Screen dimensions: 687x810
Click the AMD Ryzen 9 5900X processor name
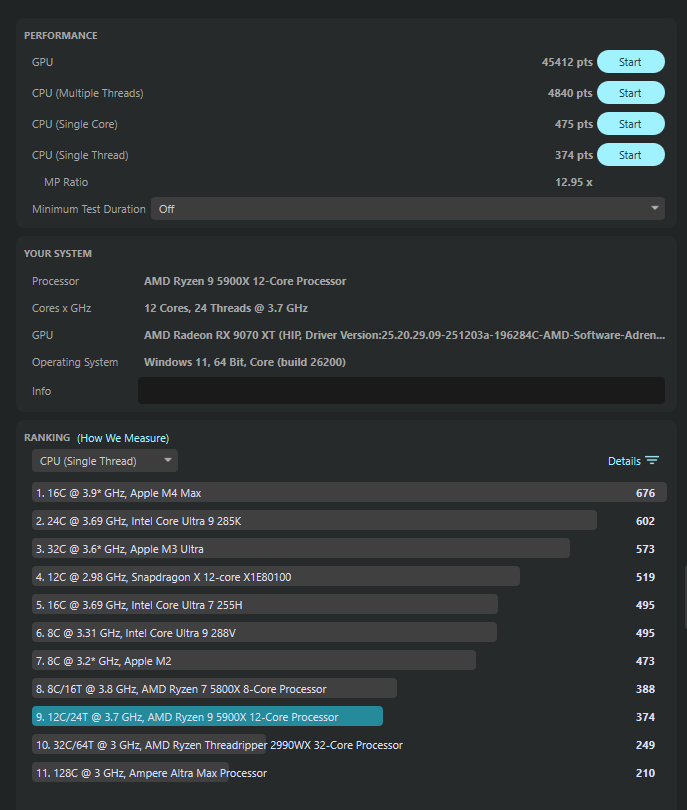[x=245, y=281]
